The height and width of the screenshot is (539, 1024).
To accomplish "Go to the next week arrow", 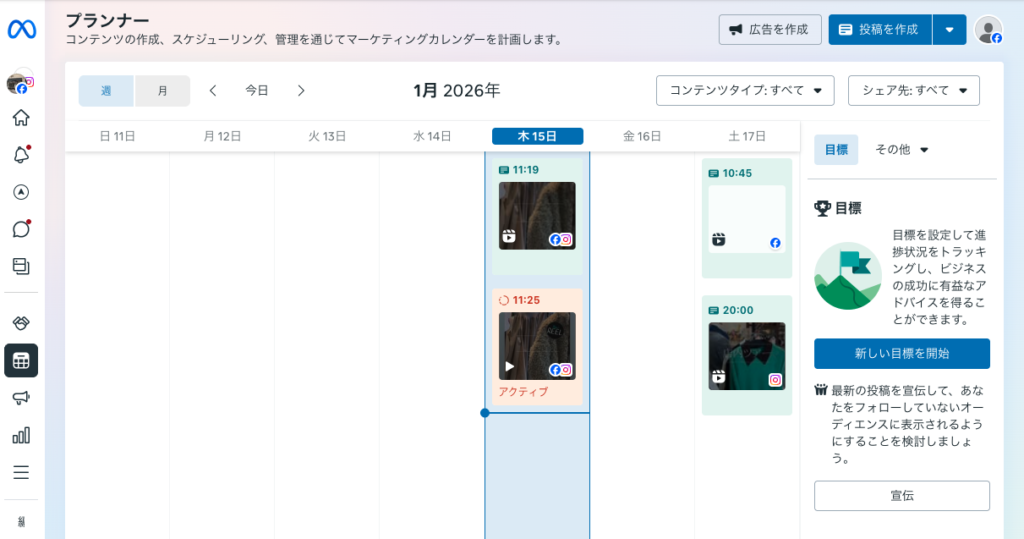I will click(301, 91).
